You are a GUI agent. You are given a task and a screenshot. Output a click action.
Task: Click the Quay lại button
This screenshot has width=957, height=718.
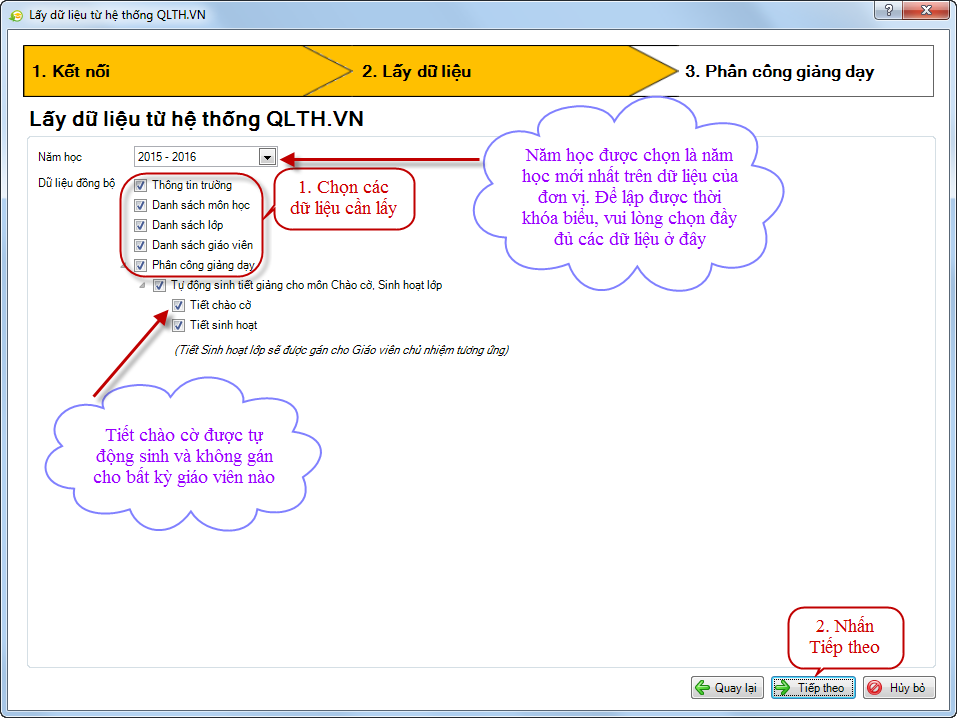(x=727, y=687)
